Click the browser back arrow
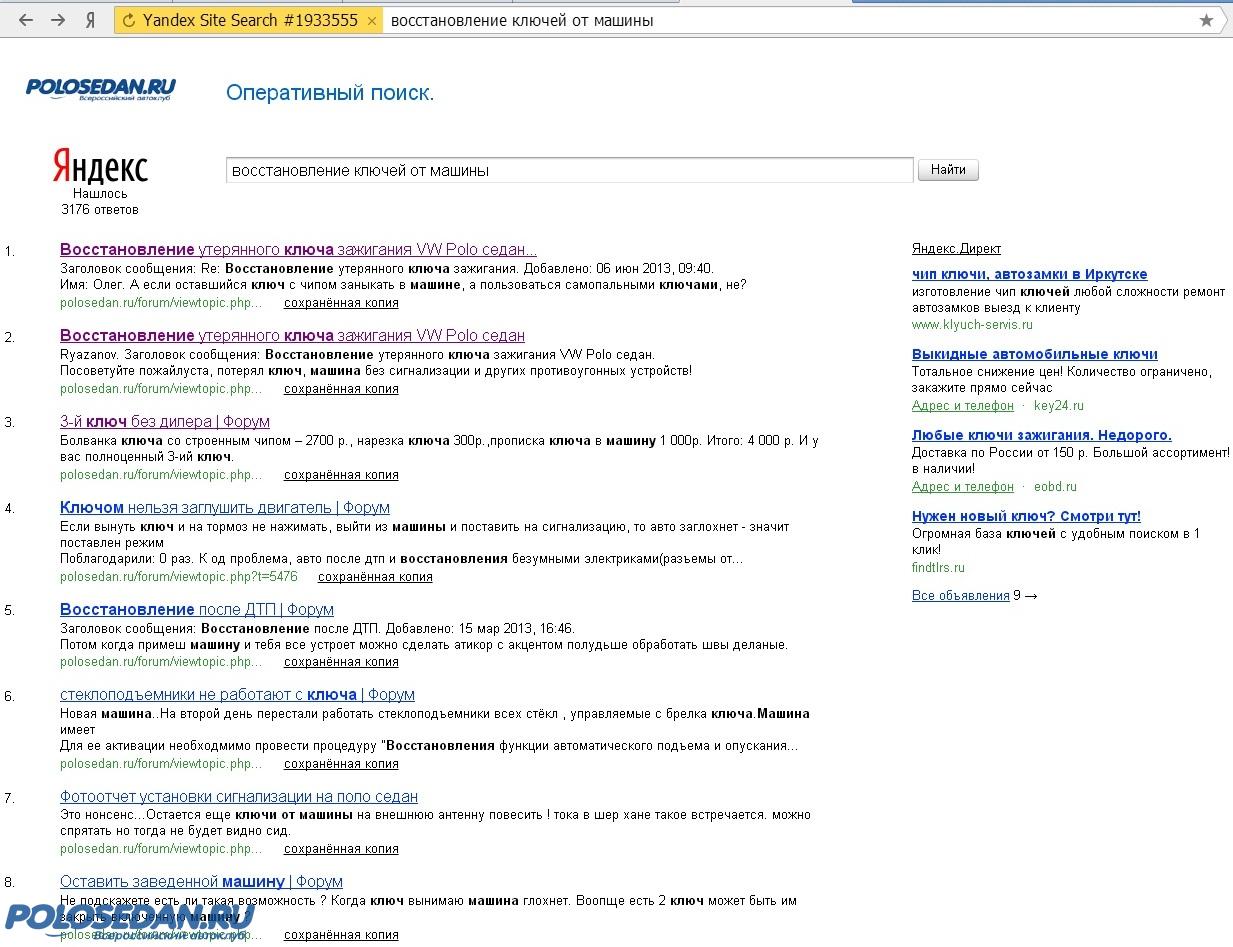This screenshot has width=1233, height=947. [x=26, y=20]
